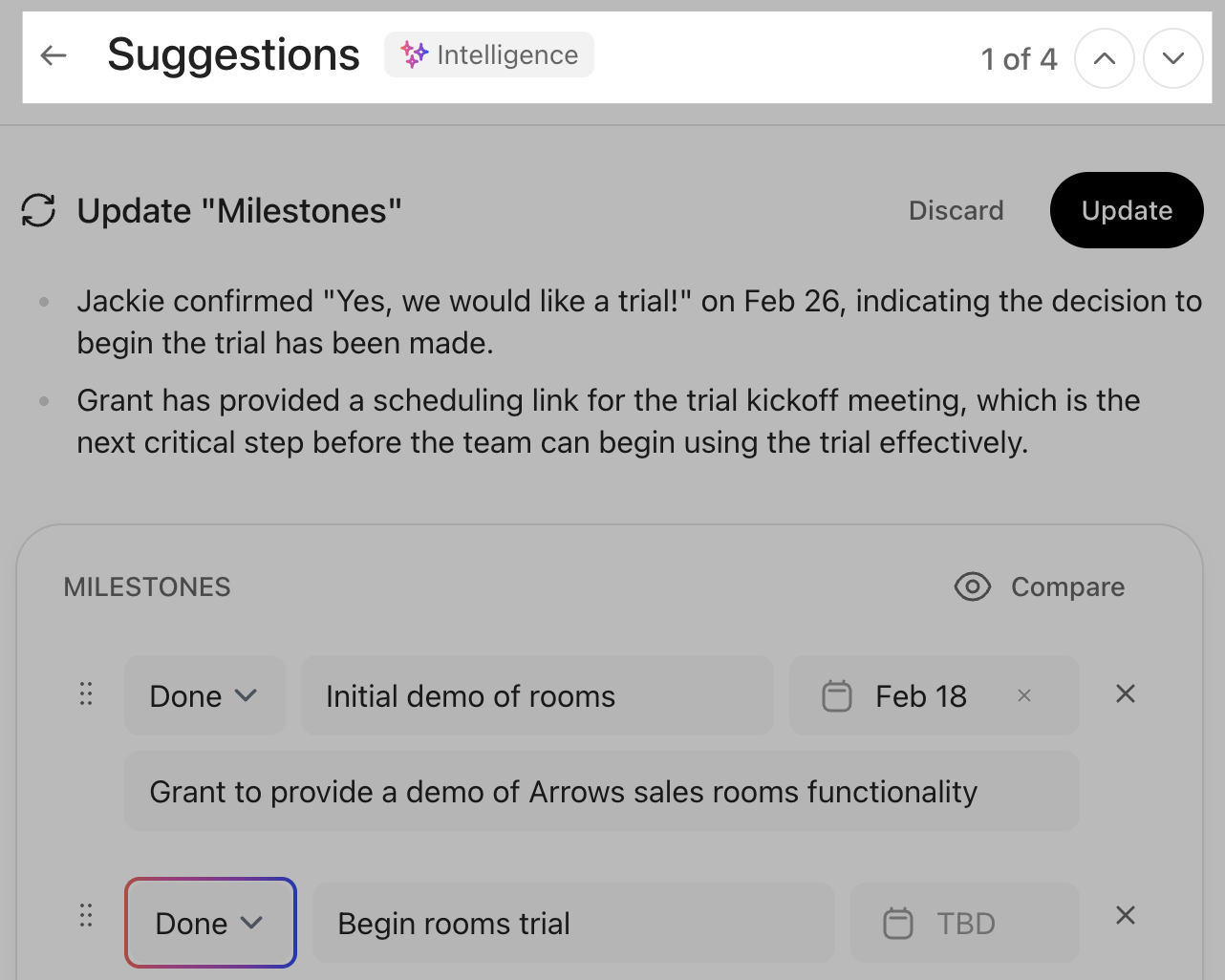Edit the Grant to provide a demo description
Screen dimensions: 1225x980
(x=601, y=792)
